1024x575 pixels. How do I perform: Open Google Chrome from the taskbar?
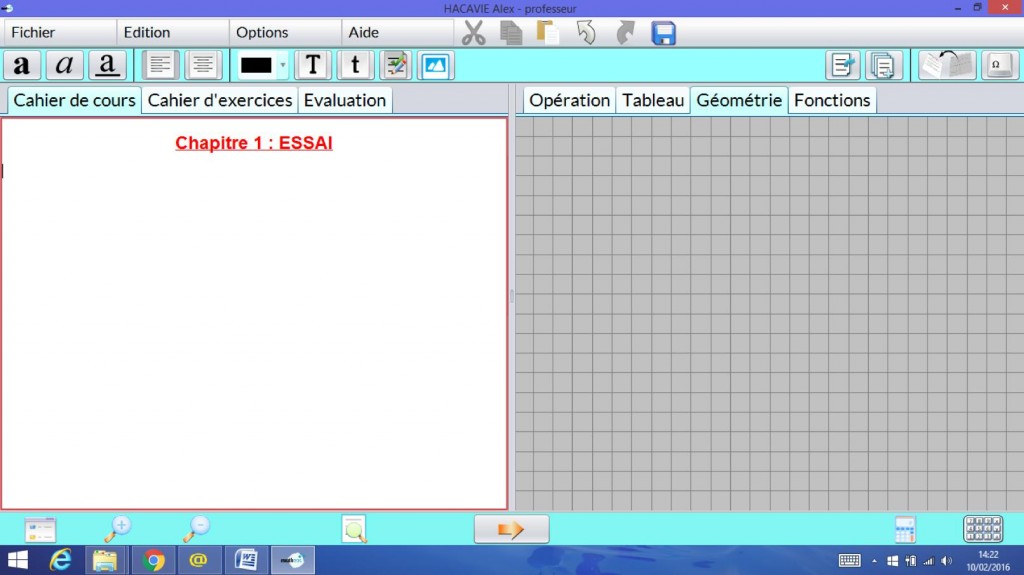point(154,560)
